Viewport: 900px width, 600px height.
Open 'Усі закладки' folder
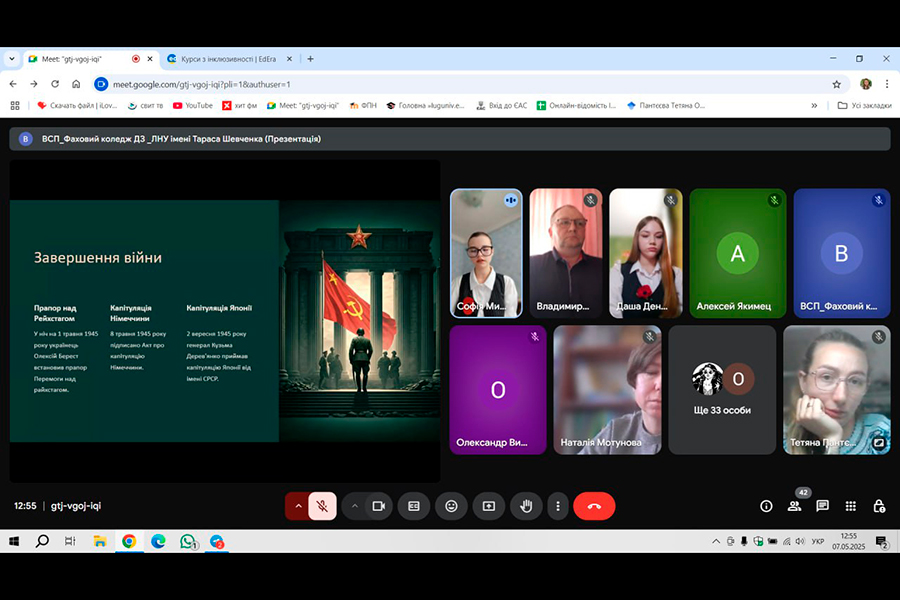[x=864, y=106]
